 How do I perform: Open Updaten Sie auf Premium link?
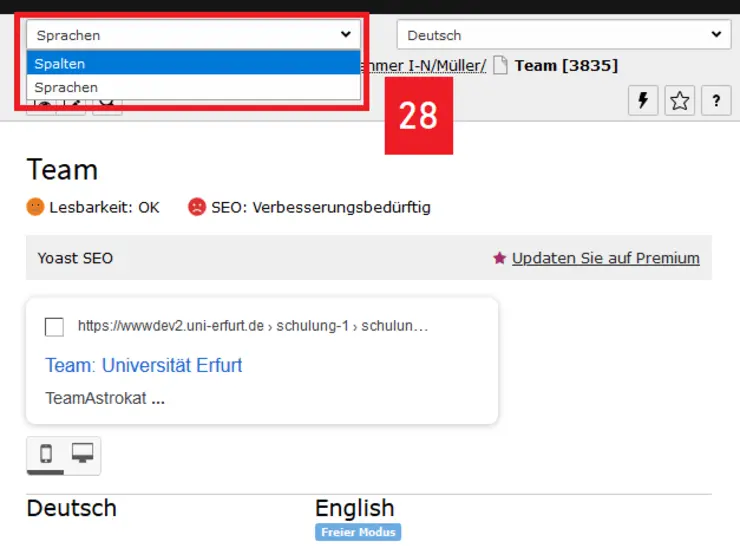605,258
